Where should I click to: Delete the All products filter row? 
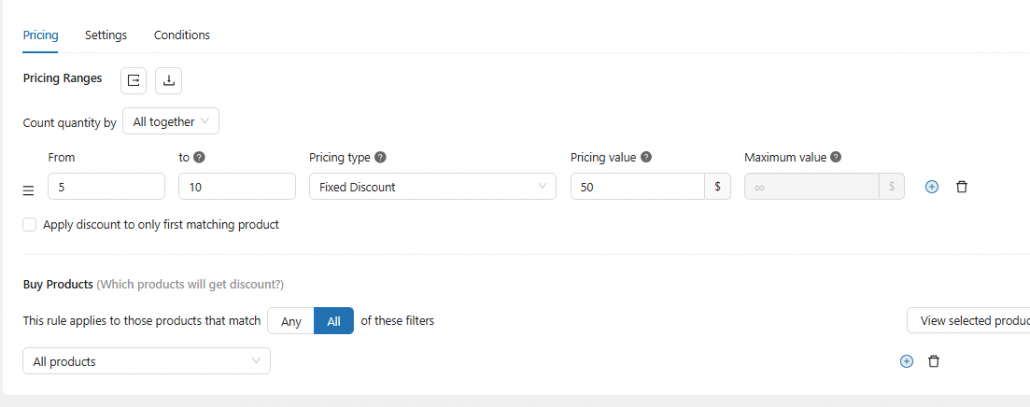(x=933, y=361)
